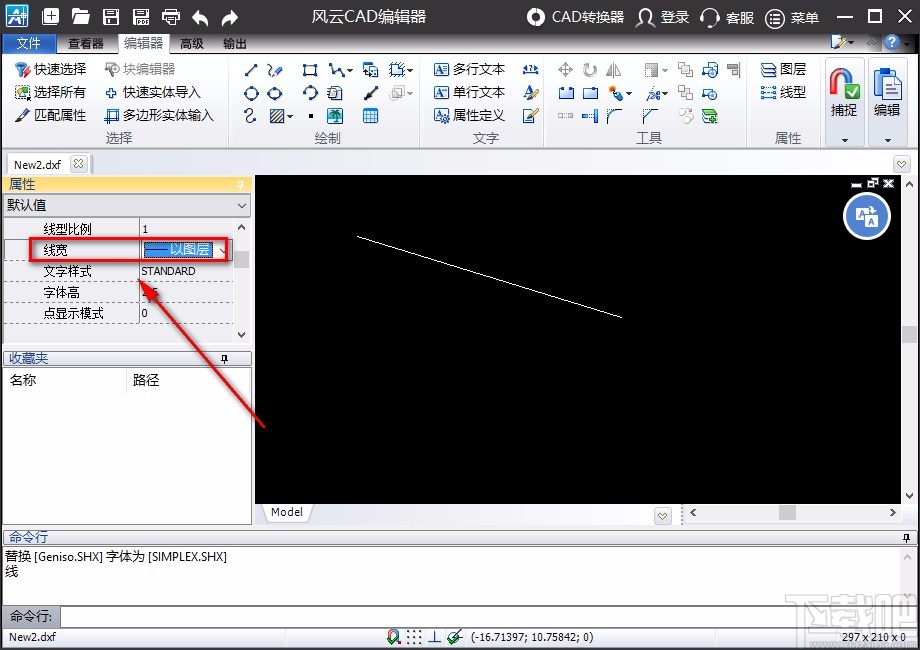Open the 线宽 line width dropdown
The image size is (920, 650).
[223, 250]
